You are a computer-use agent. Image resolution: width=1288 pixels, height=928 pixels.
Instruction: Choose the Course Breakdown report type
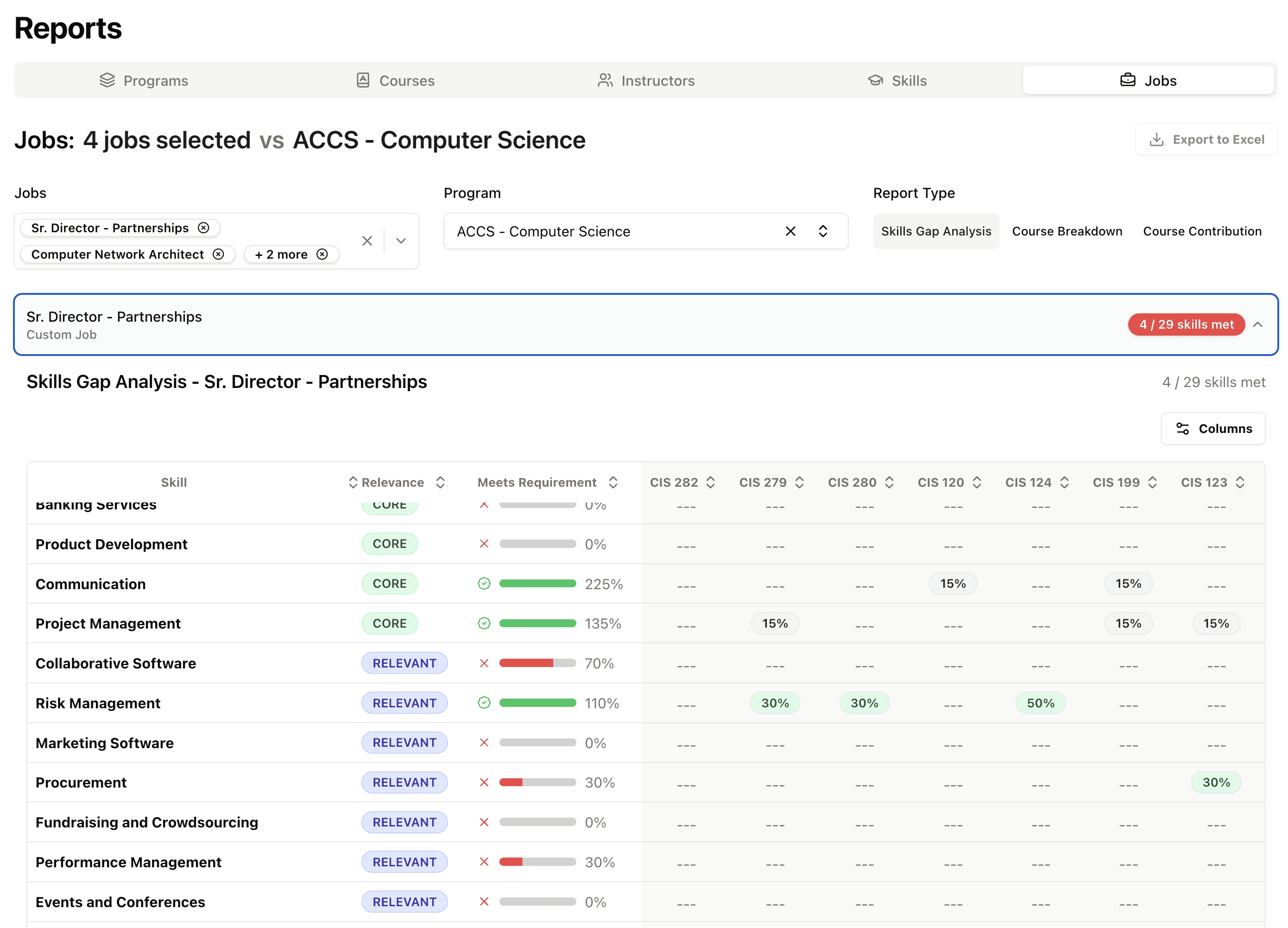(1067, 231)
